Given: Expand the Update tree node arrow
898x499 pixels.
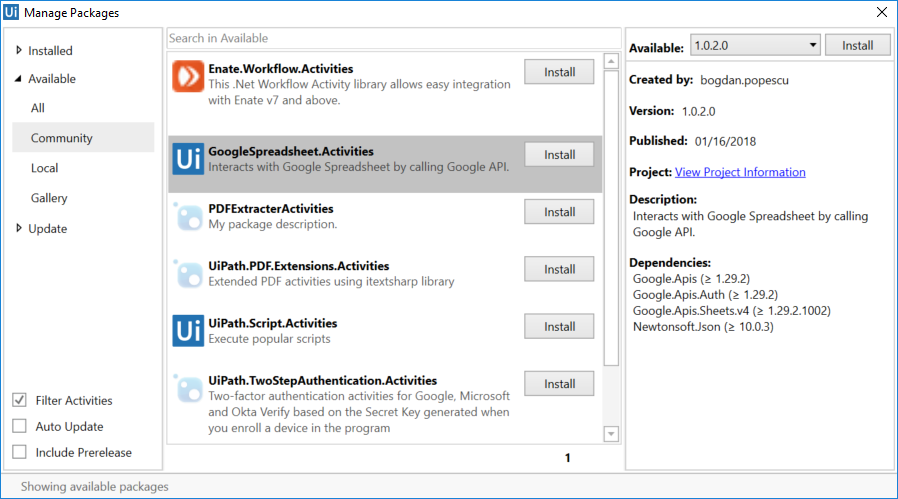Looking at the screenshot, I should (x=18, y=228).
